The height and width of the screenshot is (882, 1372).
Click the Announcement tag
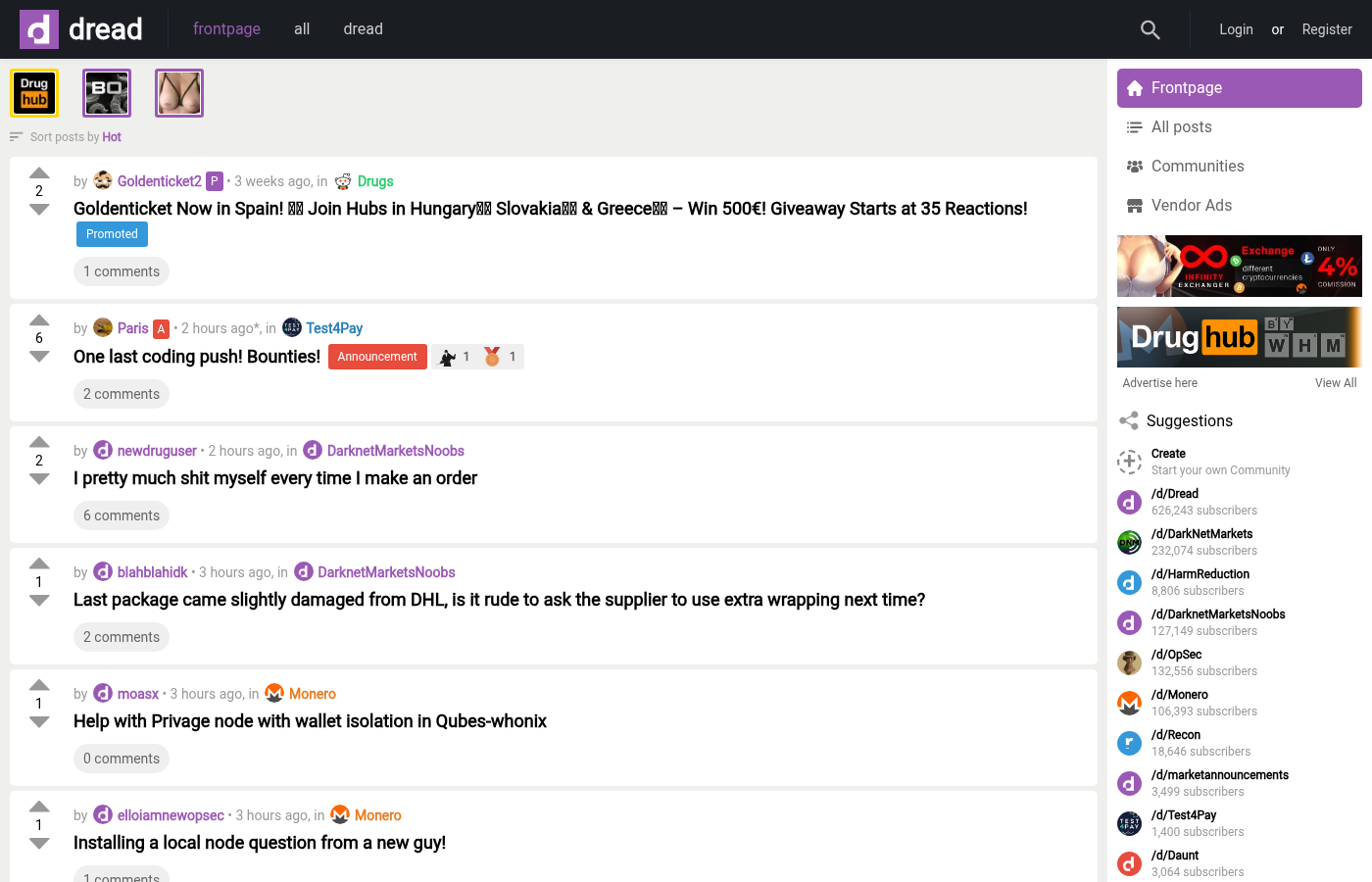[377, 357]
